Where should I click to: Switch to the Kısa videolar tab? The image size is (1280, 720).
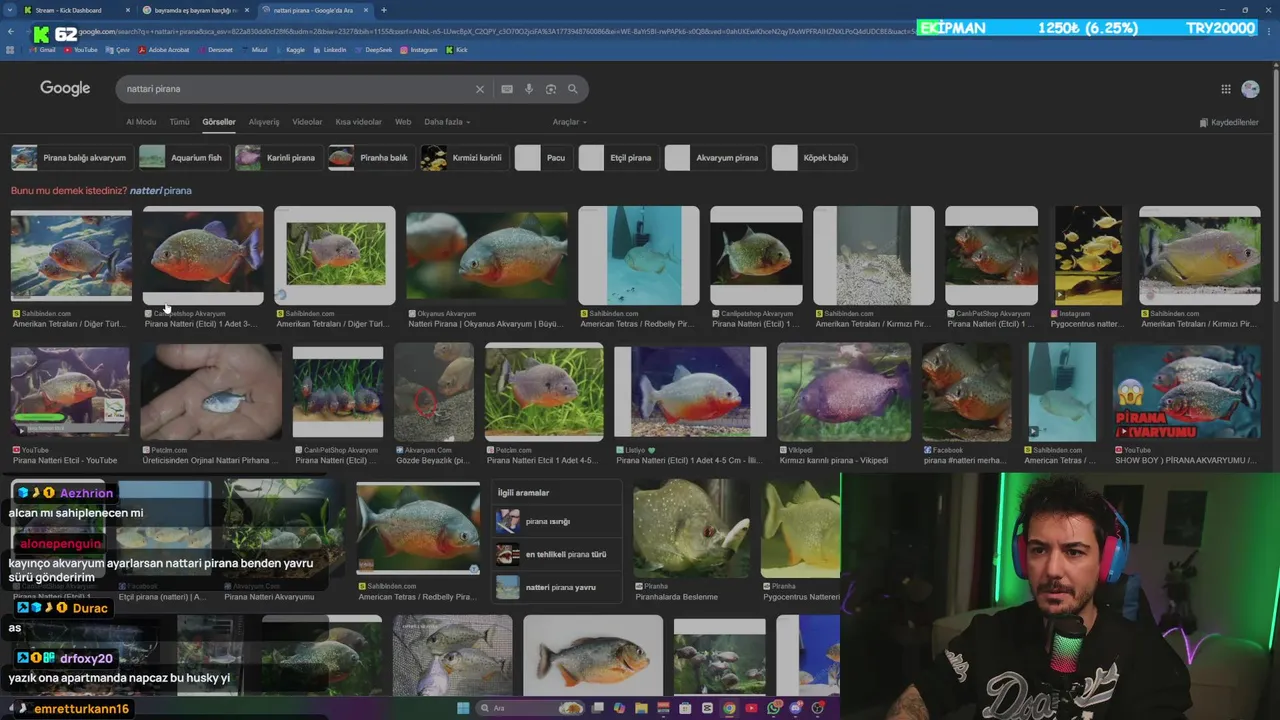point(358,122)
